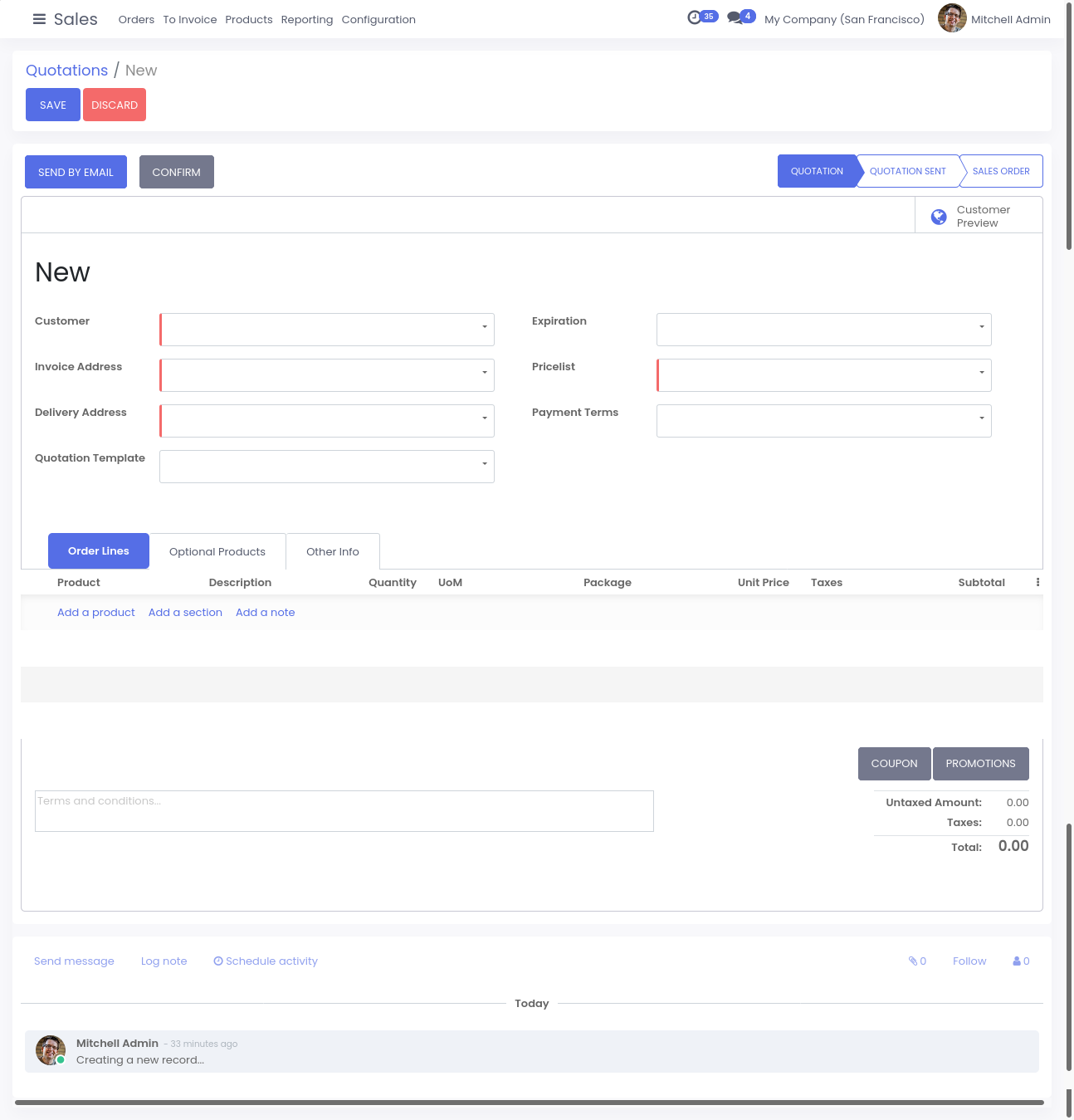
Task: Click the COUPON button
Action: tap(895, 764)
